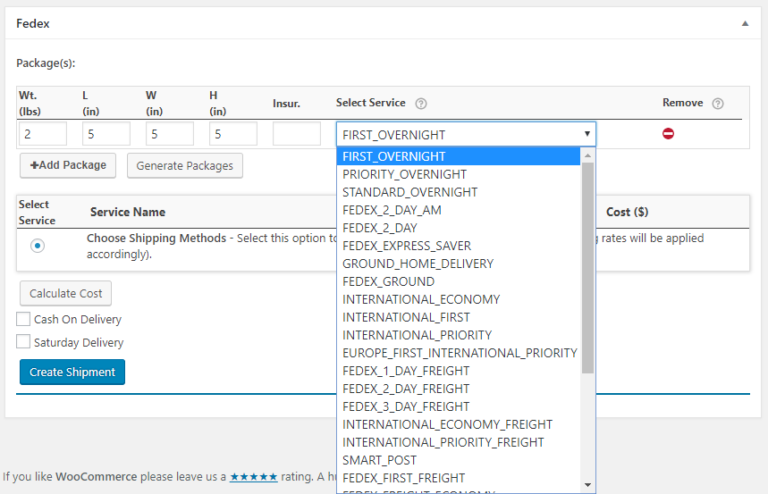Focus the Insur. input field
The width and height of the screenshot is (768, 494).
pos(297,134)
